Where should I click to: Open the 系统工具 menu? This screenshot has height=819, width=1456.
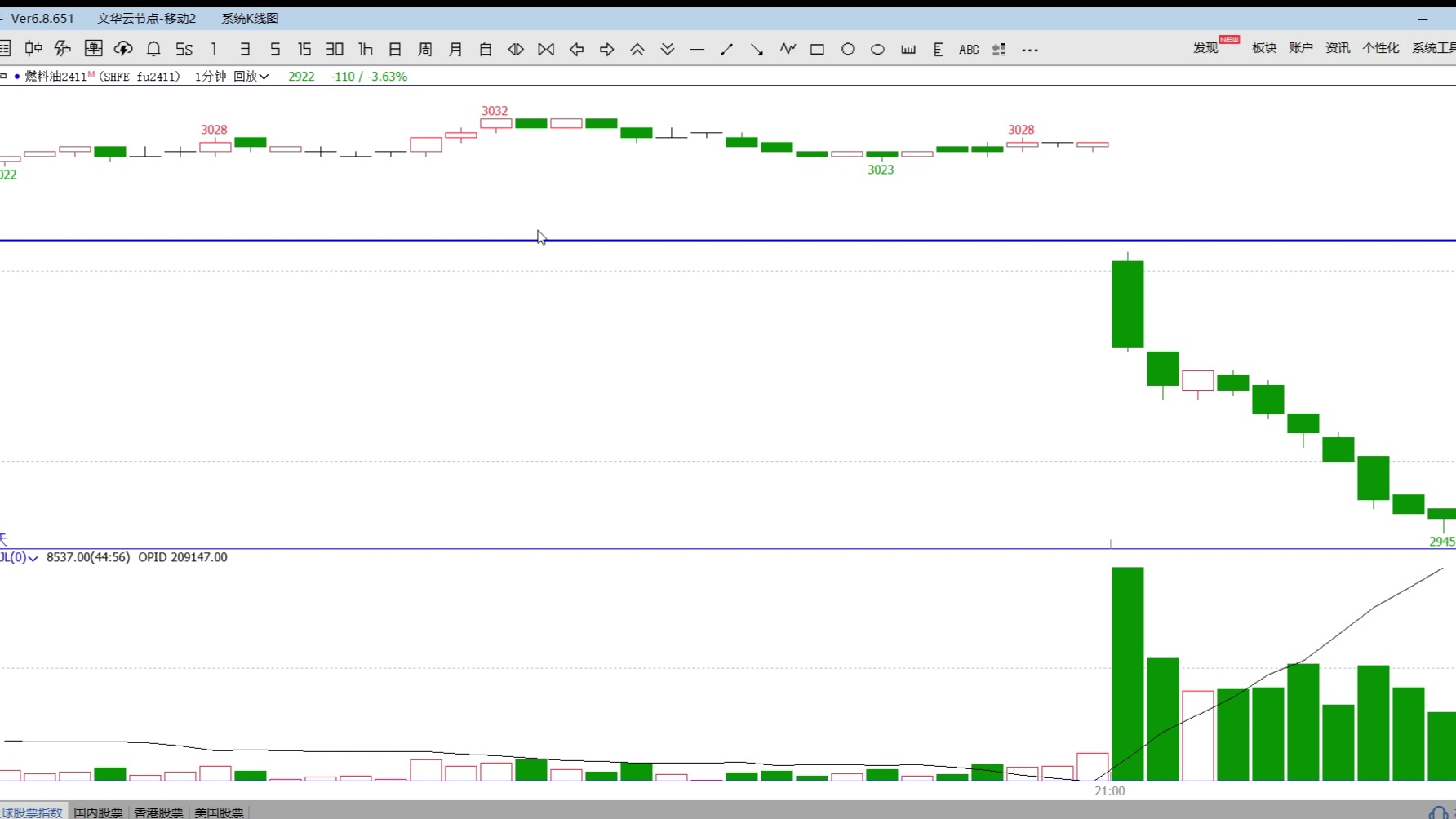(1434, 48)
